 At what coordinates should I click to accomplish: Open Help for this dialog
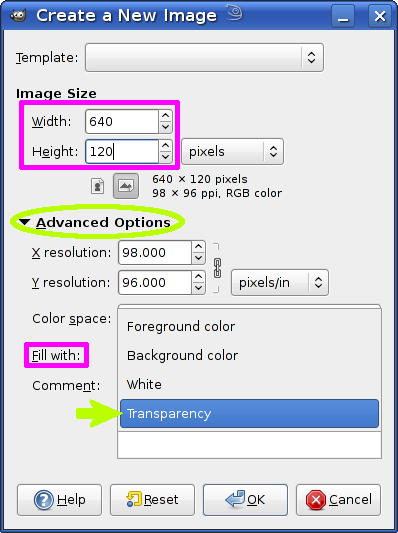(59, 500)
